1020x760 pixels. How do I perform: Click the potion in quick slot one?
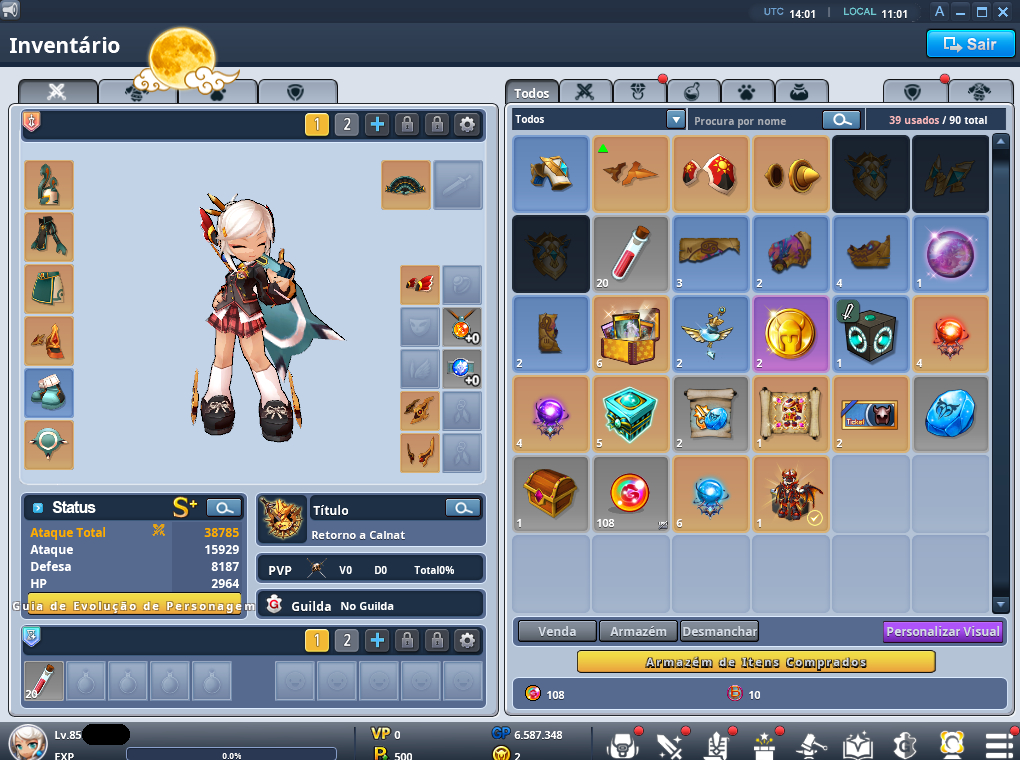44,681
